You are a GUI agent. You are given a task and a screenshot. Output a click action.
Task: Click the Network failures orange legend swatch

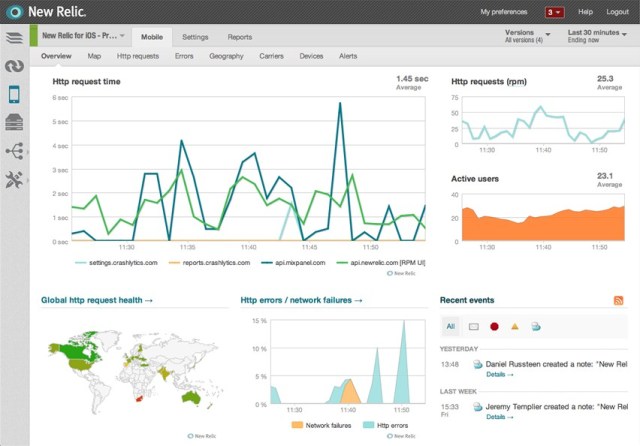tap(298, 425)
